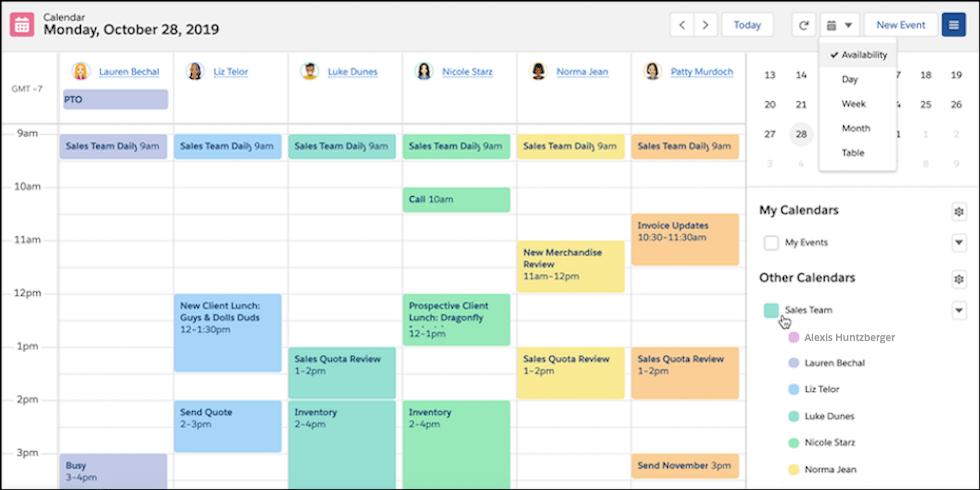This screenshot has height=490, width=980.
Task: Click Liz Telor's avatar
Action: (x=195, y=71)
